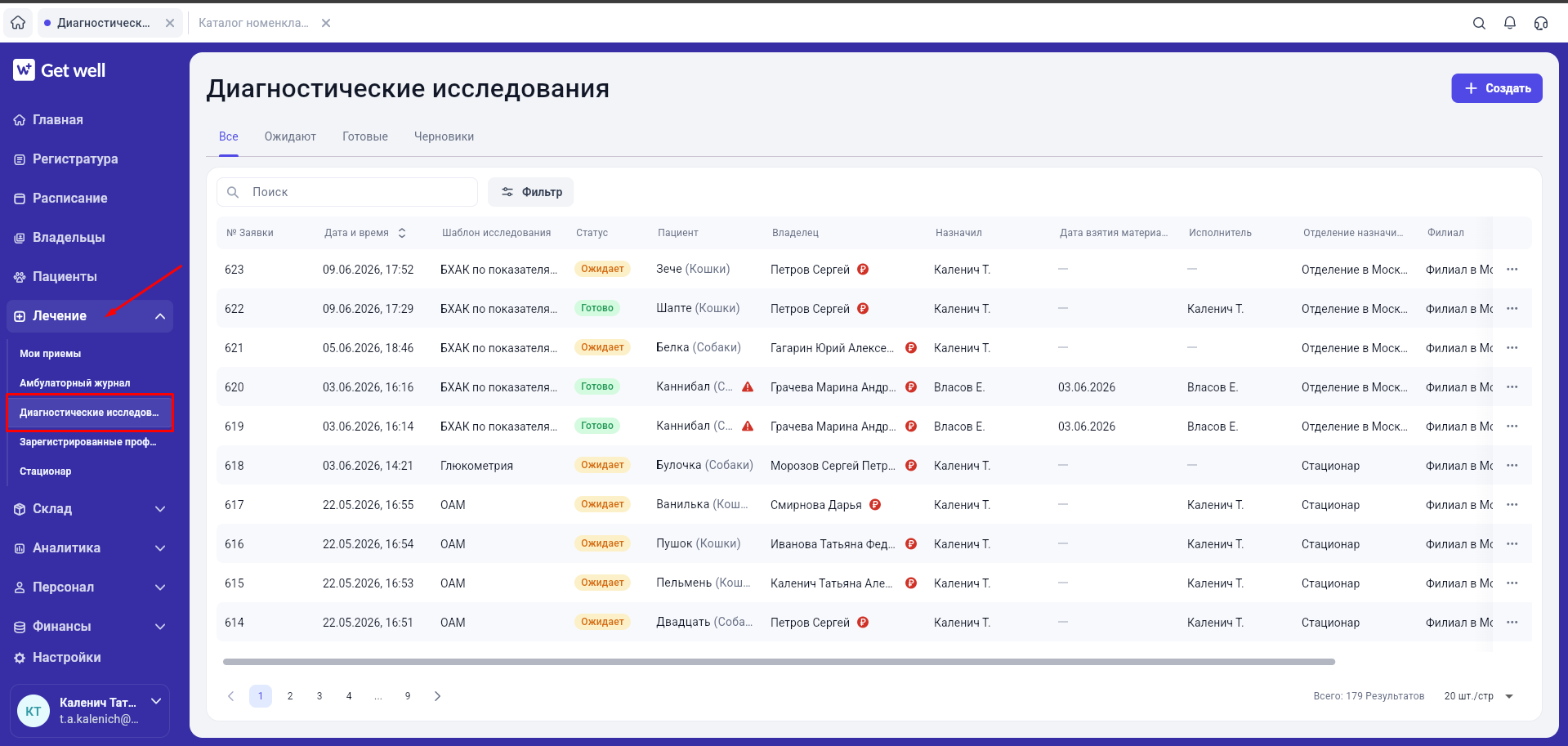Viewport: 1568px width, 746px height.
Task: Select the Все tab
Action: click(x=229, y=136)
